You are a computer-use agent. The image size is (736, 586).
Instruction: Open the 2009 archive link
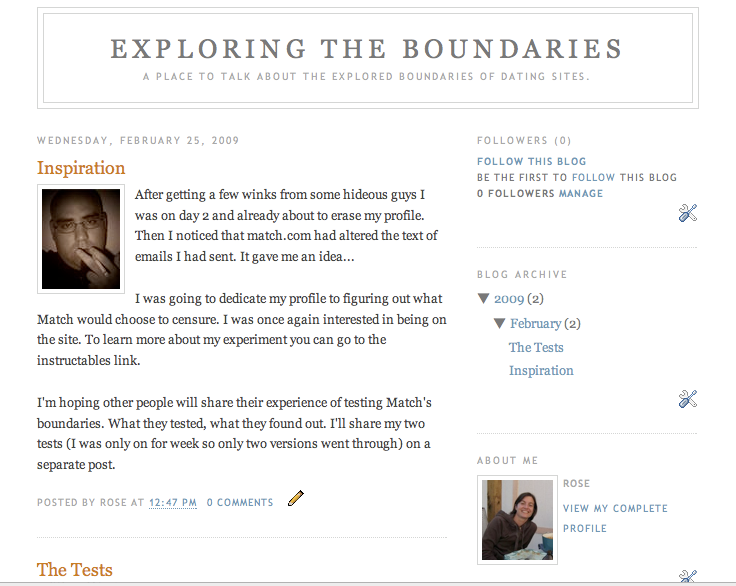pyautogui.click(x=509, y=299)
